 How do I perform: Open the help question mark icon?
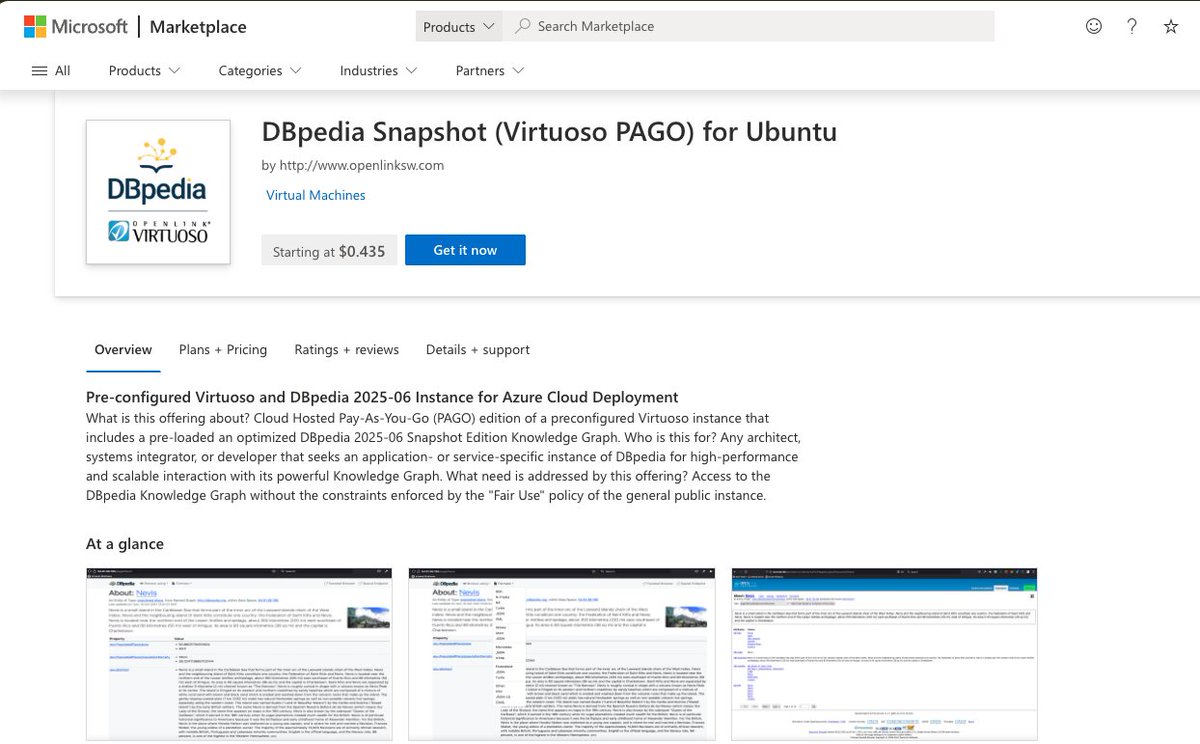[x=1131, y=26]
